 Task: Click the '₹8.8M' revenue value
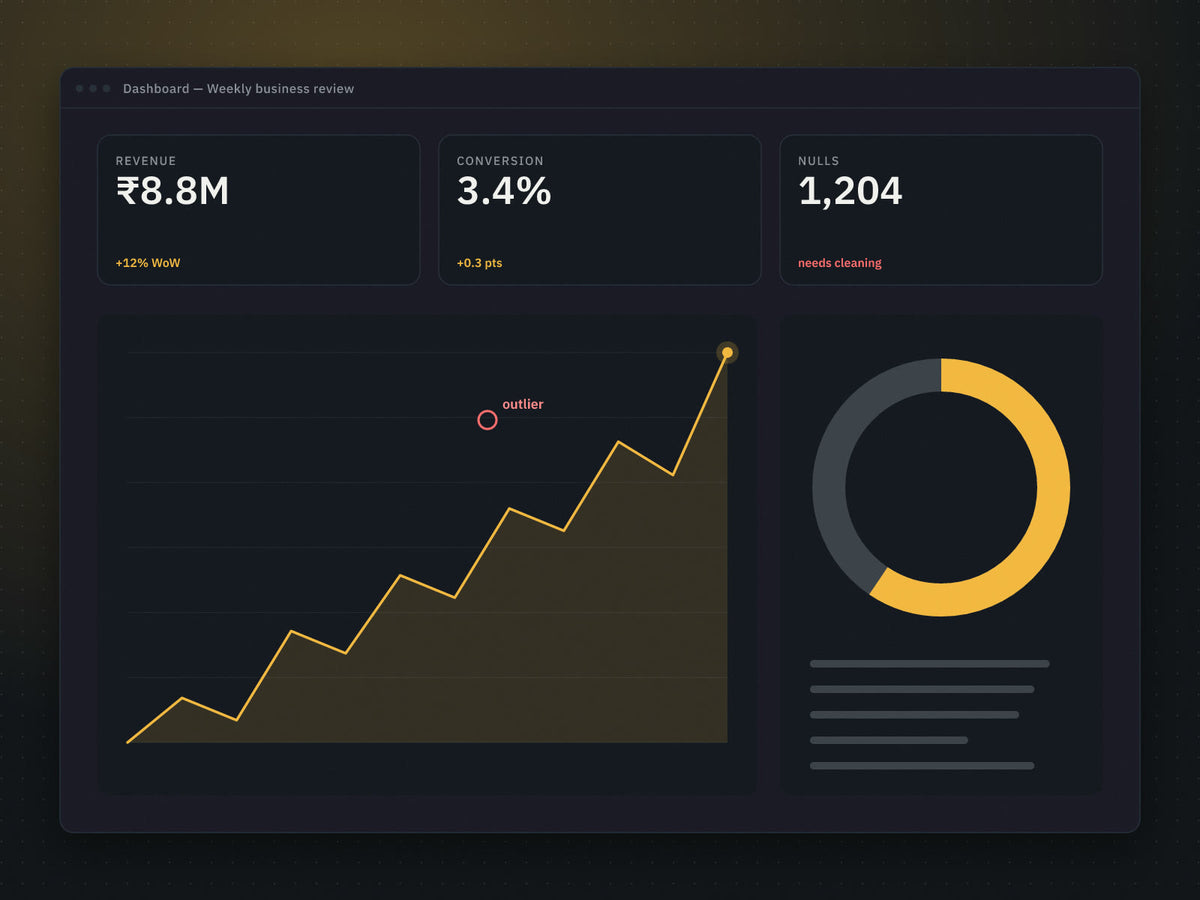tap(172, 191)
